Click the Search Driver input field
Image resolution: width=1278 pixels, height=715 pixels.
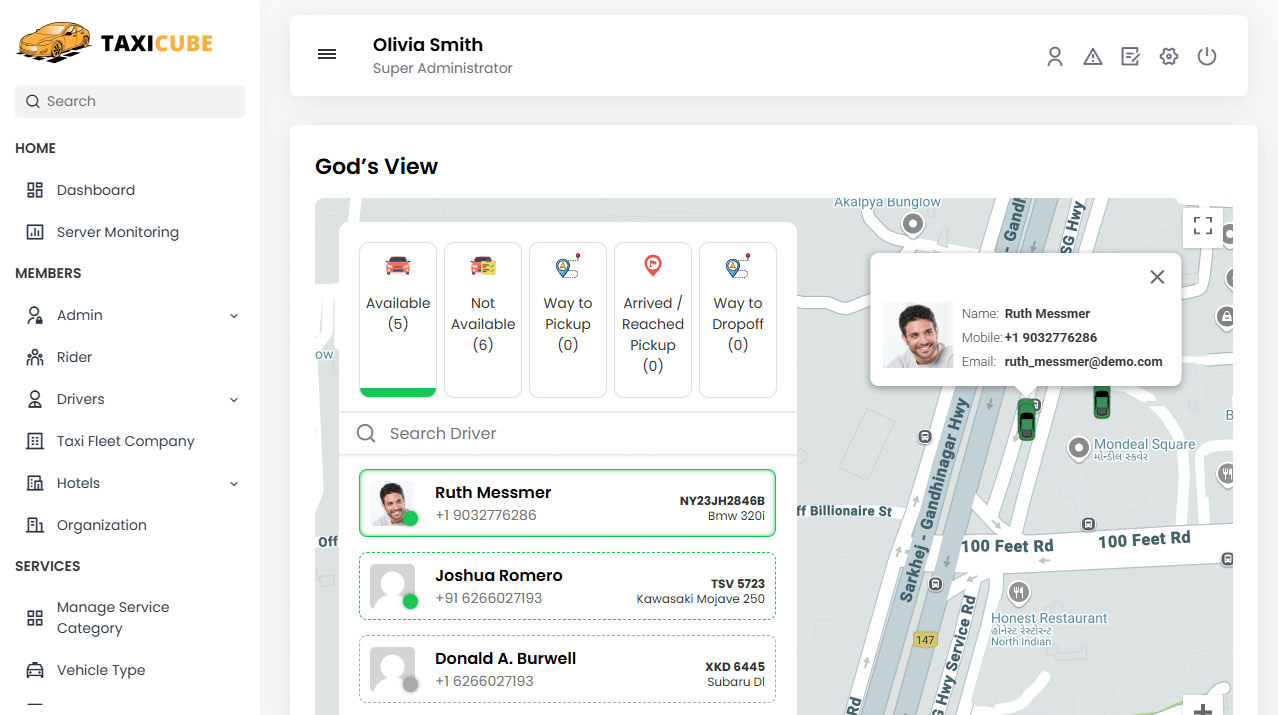pos(567,433)
